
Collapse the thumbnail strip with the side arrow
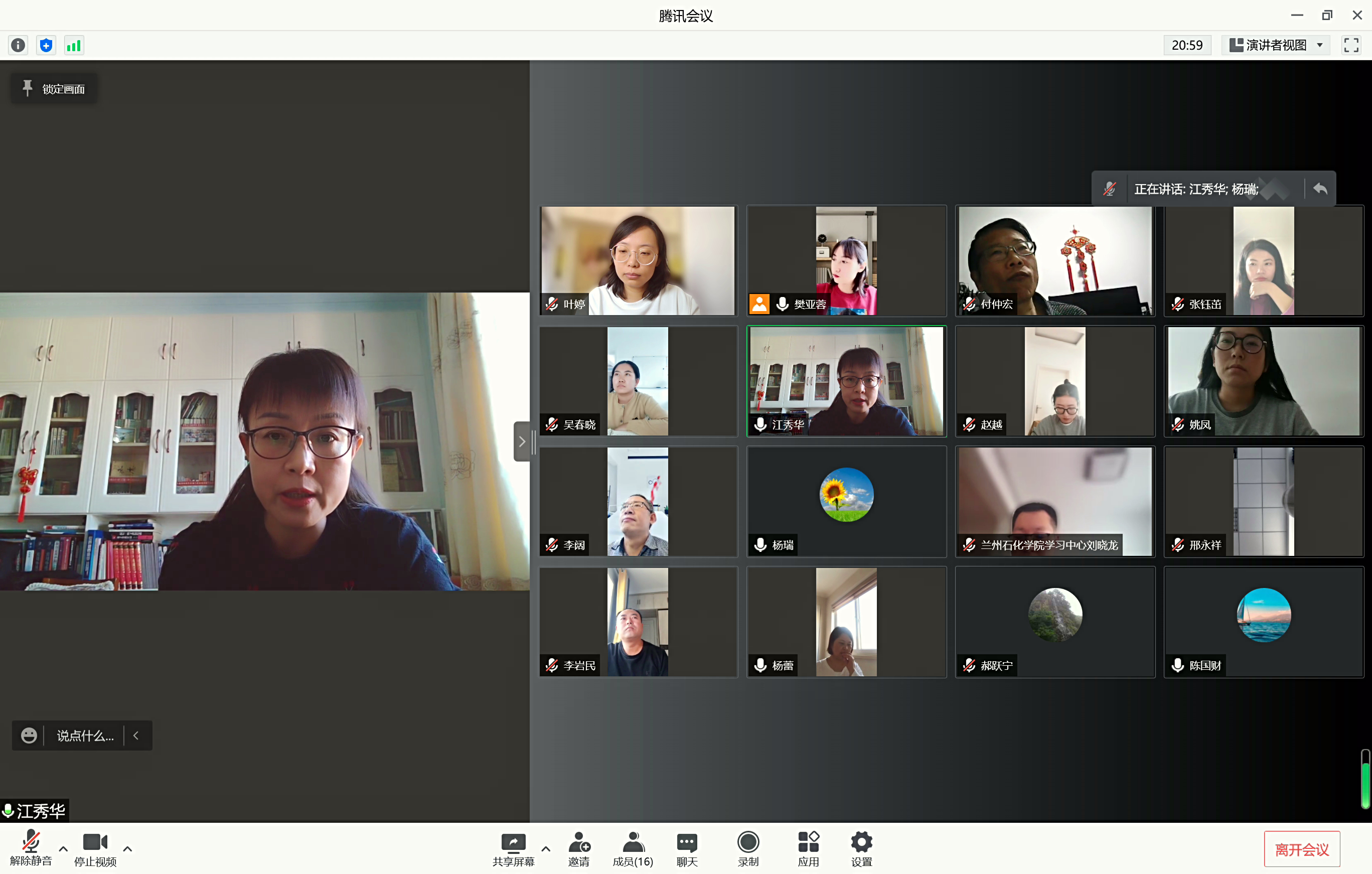coord(523,441)
